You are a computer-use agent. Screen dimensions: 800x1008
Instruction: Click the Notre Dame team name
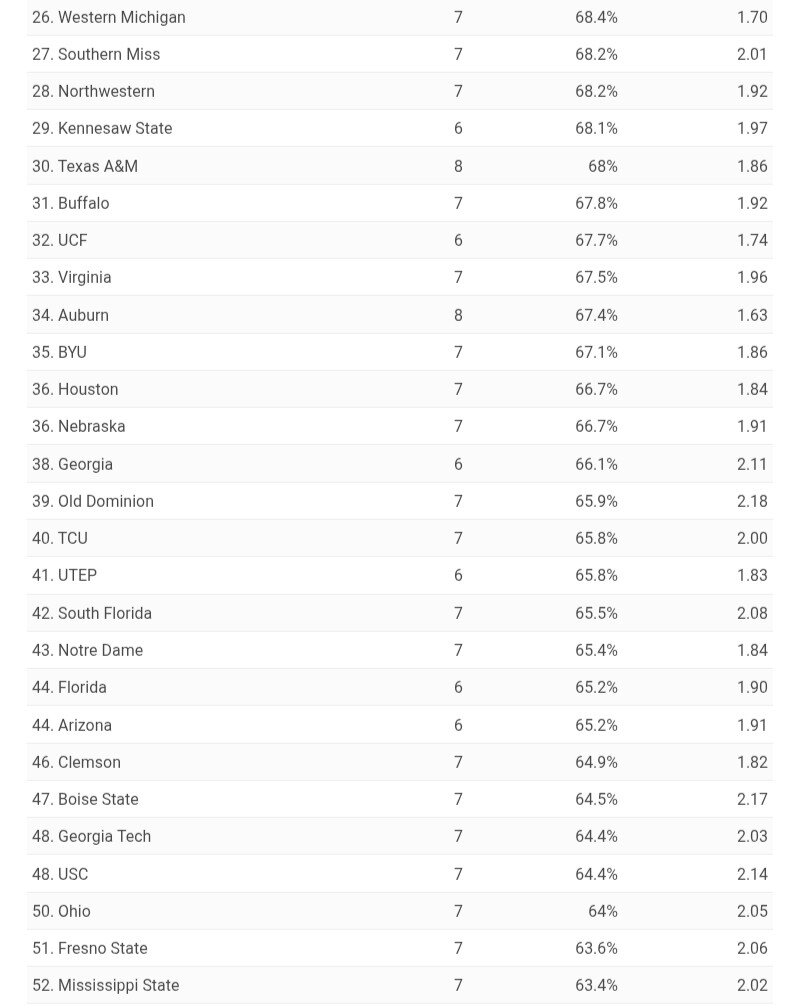[x=100, y=650]
